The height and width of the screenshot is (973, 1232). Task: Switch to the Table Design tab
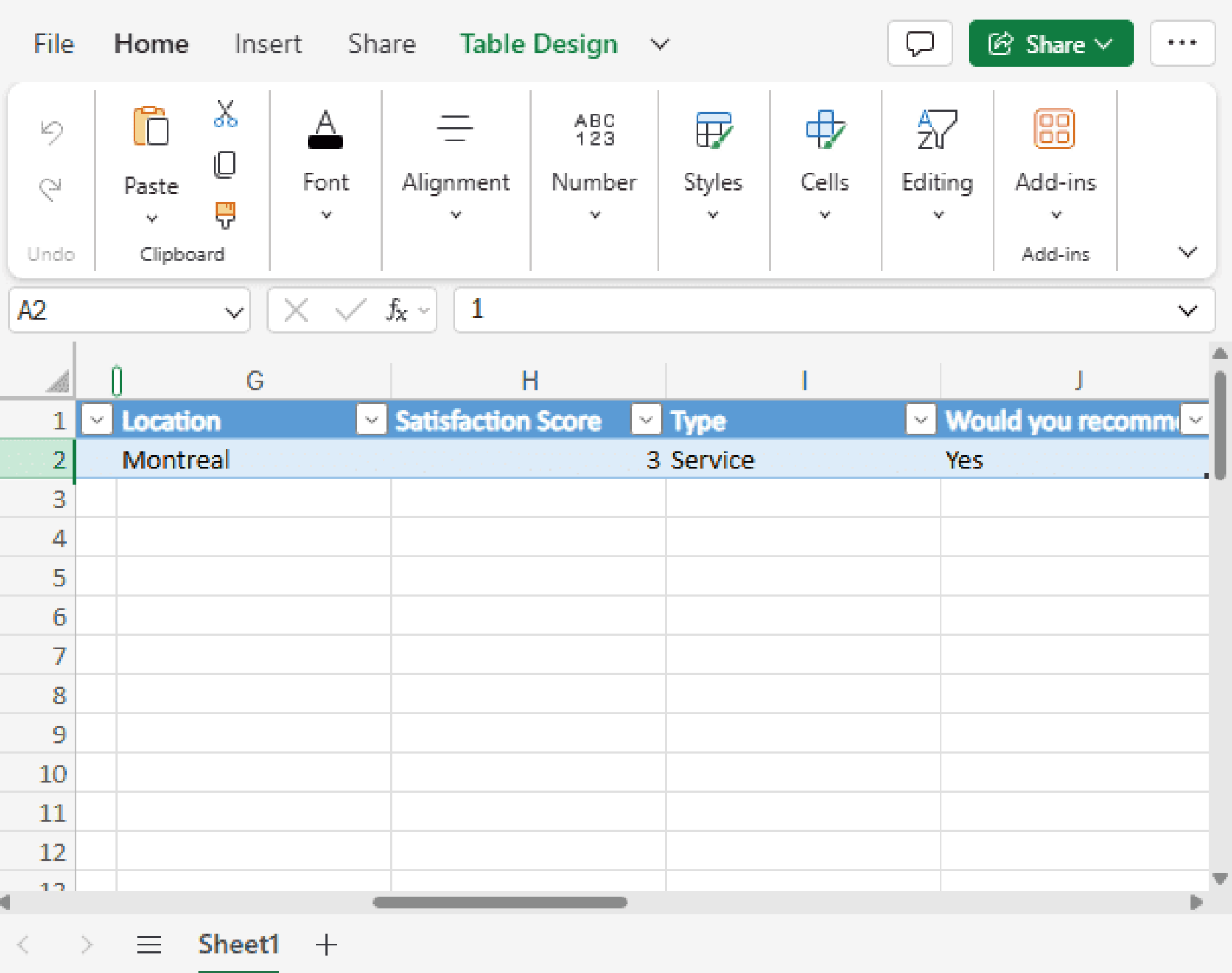point(538,43)
